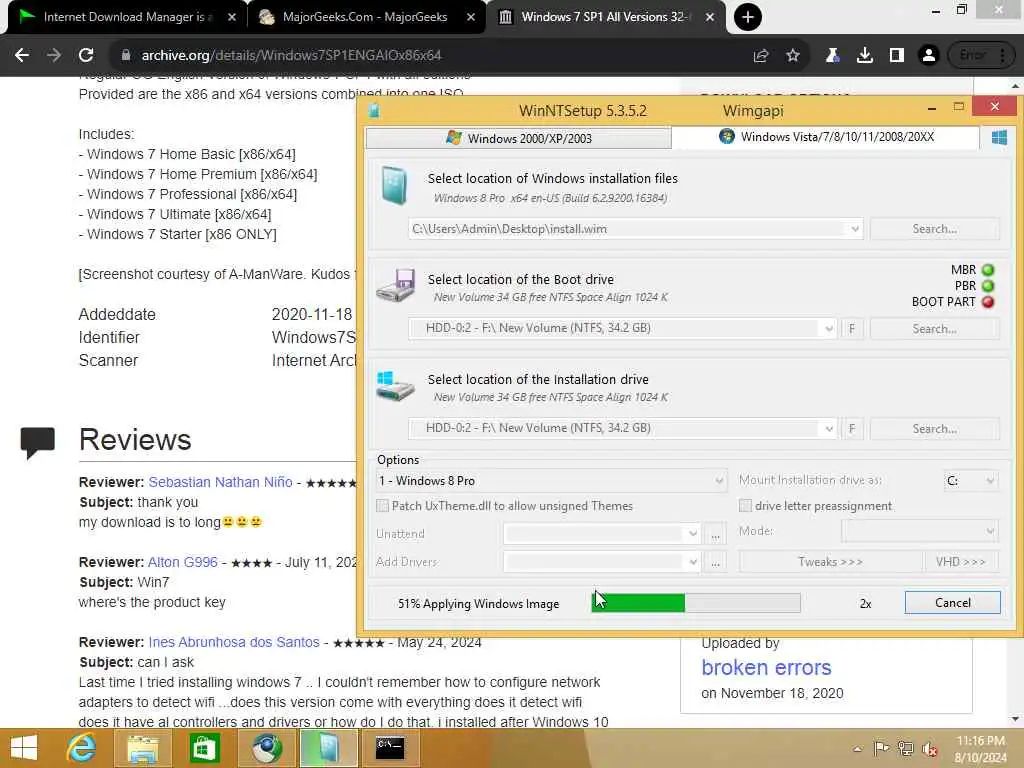The image size is (1024, 768).
Task: Click the installation drive Windows icon
Action: click(x=396, y=386)
